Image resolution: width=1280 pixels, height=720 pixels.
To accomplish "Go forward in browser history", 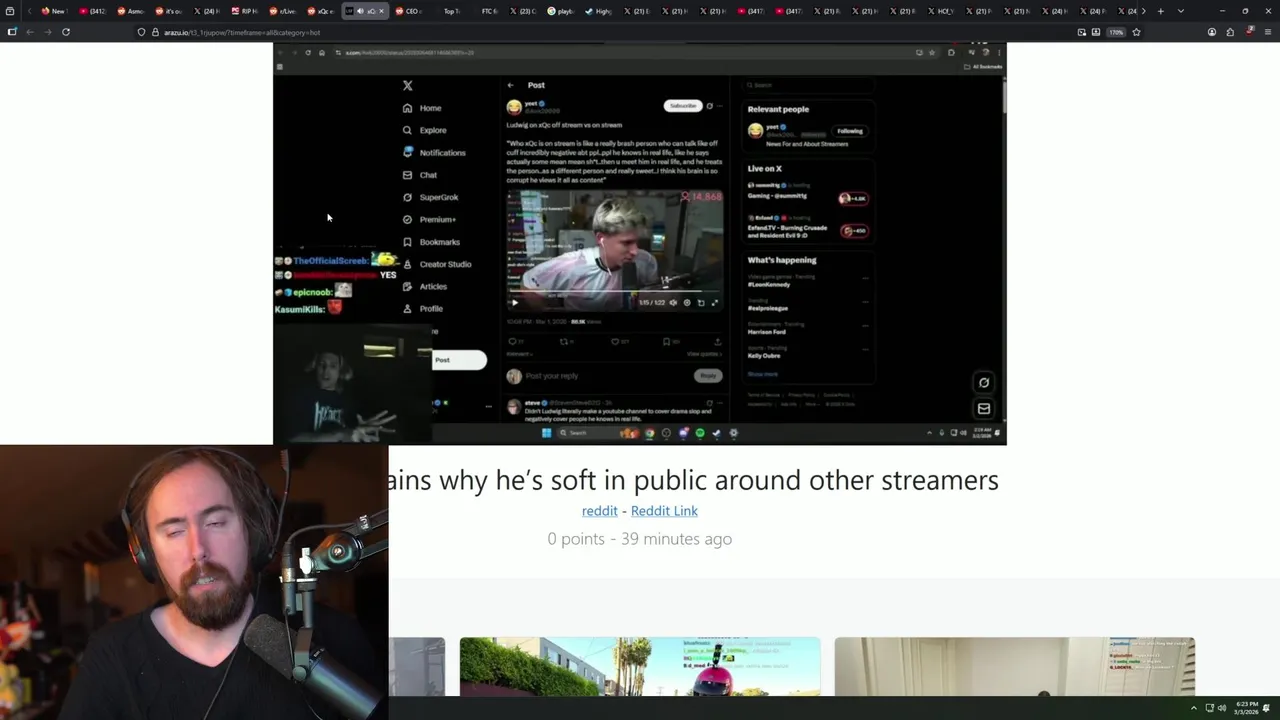I will 47,32.
